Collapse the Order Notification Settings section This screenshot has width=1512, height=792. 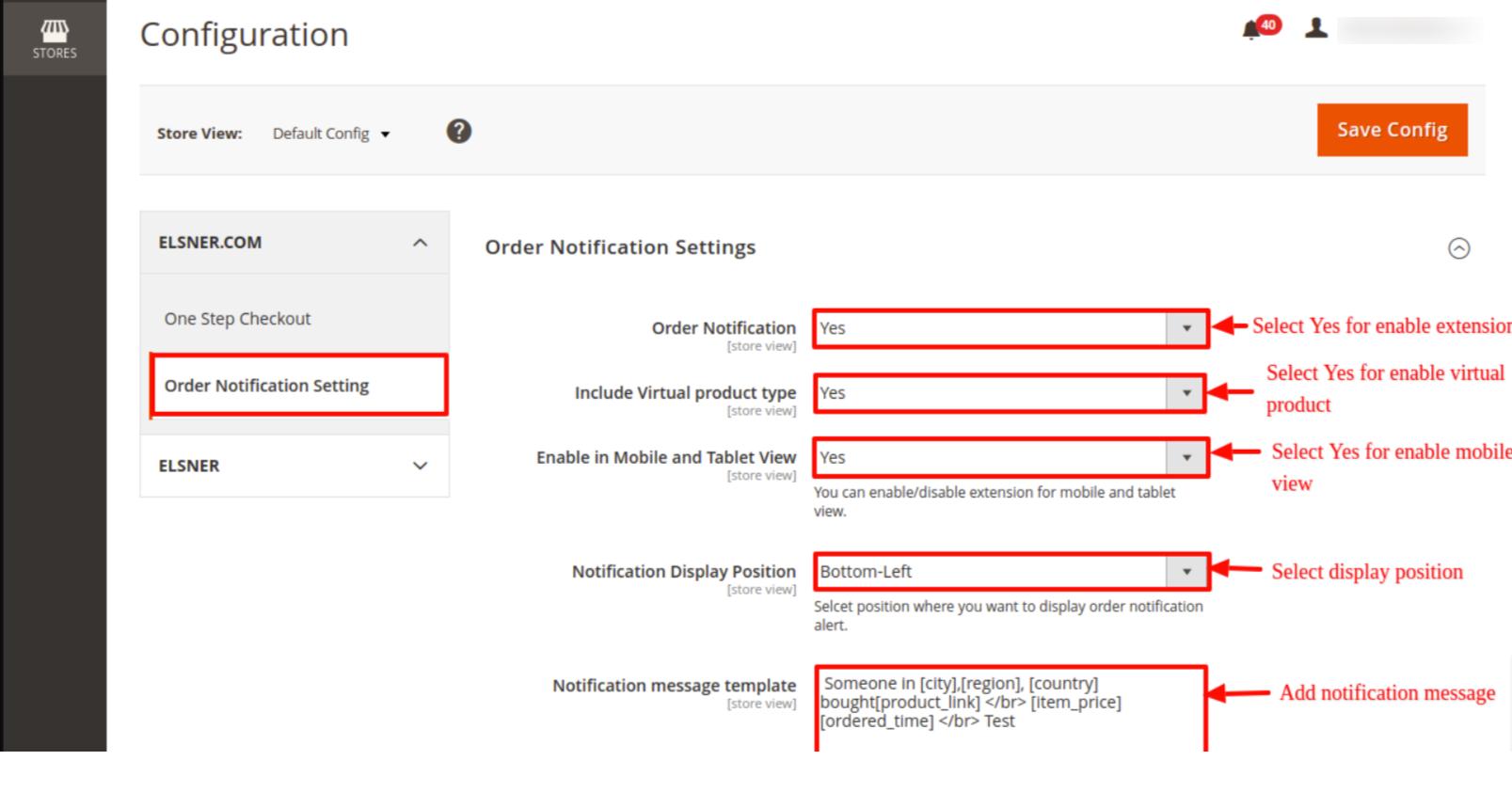tap(1458, 248)
